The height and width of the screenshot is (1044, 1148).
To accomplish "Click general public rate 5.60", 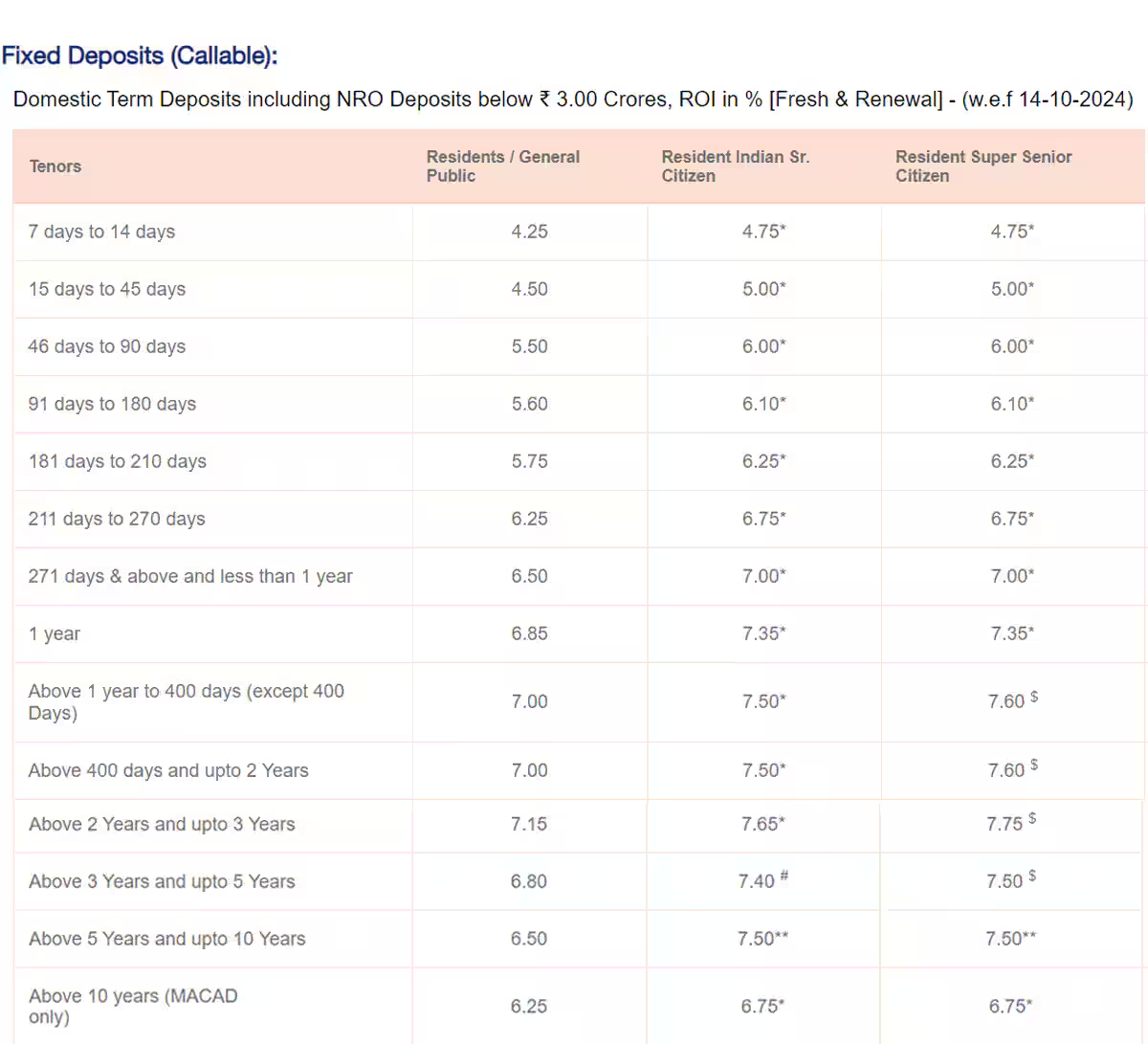I will [529, 404].
